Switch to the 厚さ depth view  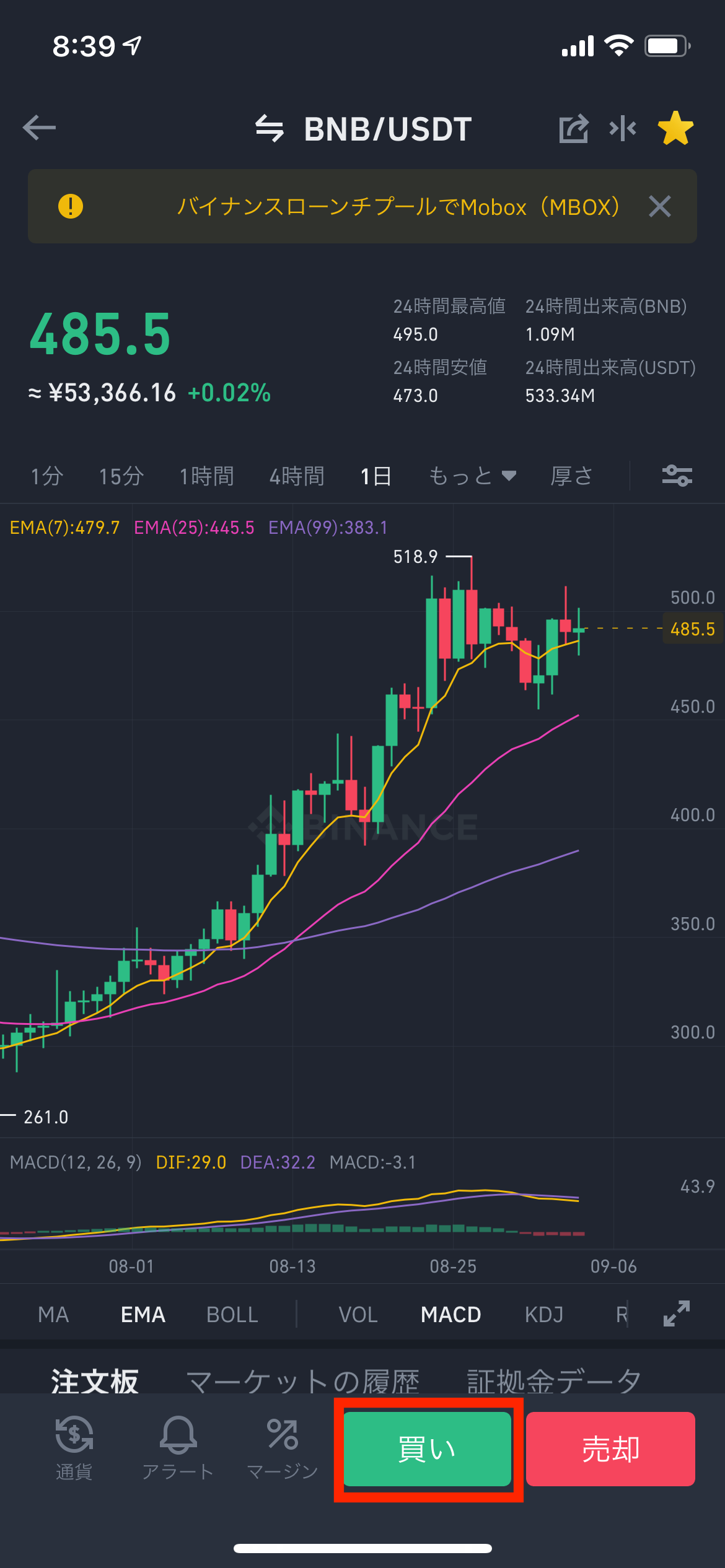[x=572, y=476]
